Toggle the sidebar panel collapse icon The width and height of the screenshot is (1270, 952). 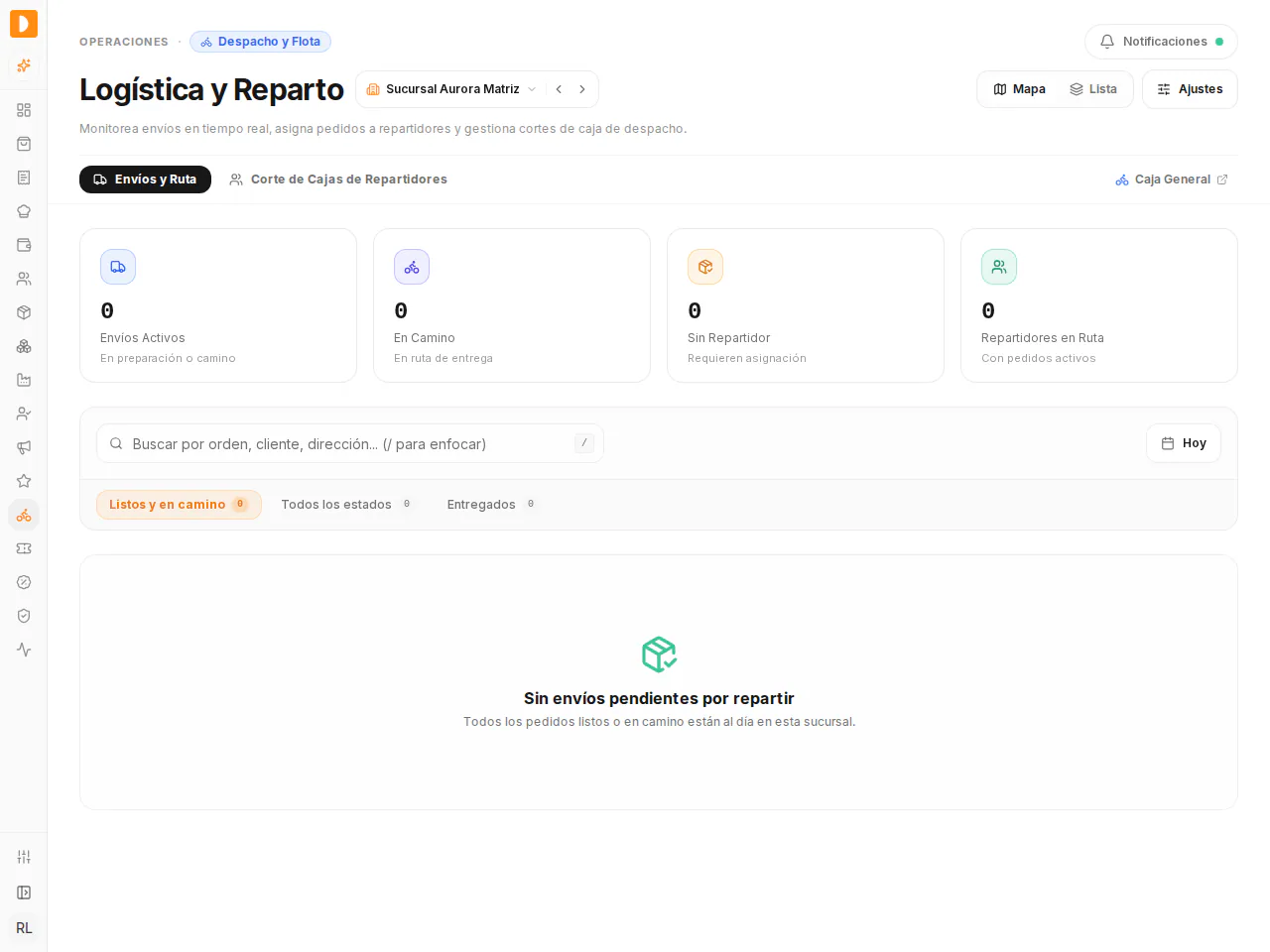pos(24,892)
